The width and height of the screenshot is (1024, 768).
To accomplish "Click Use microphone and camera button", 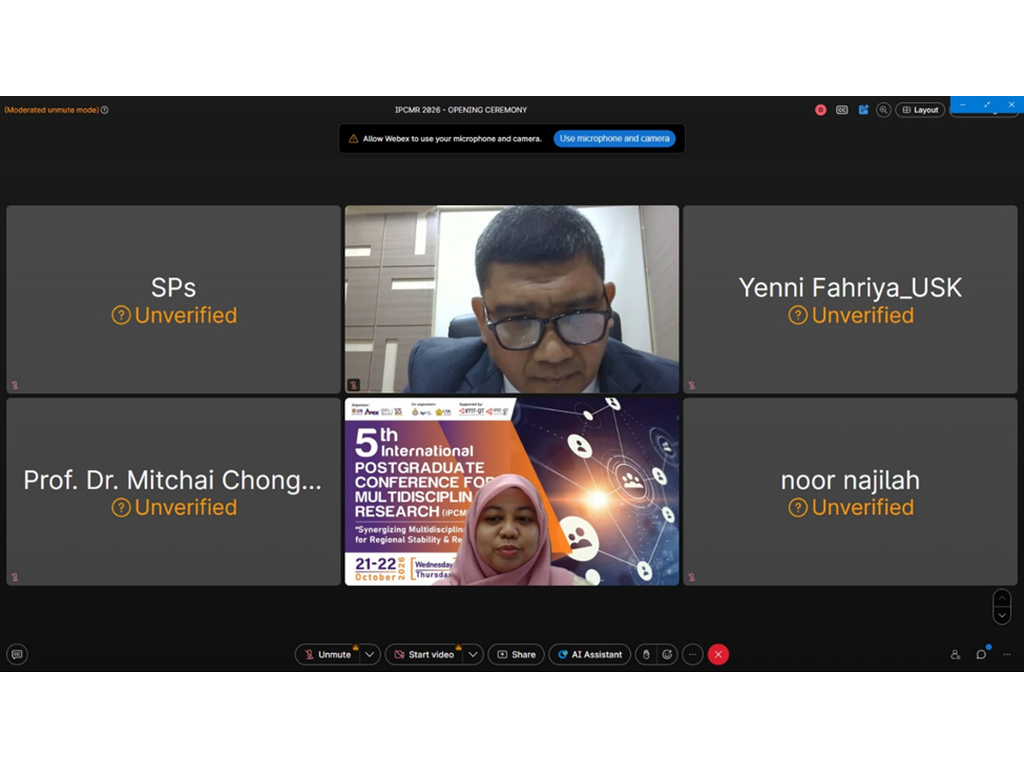I will point(614,138).
